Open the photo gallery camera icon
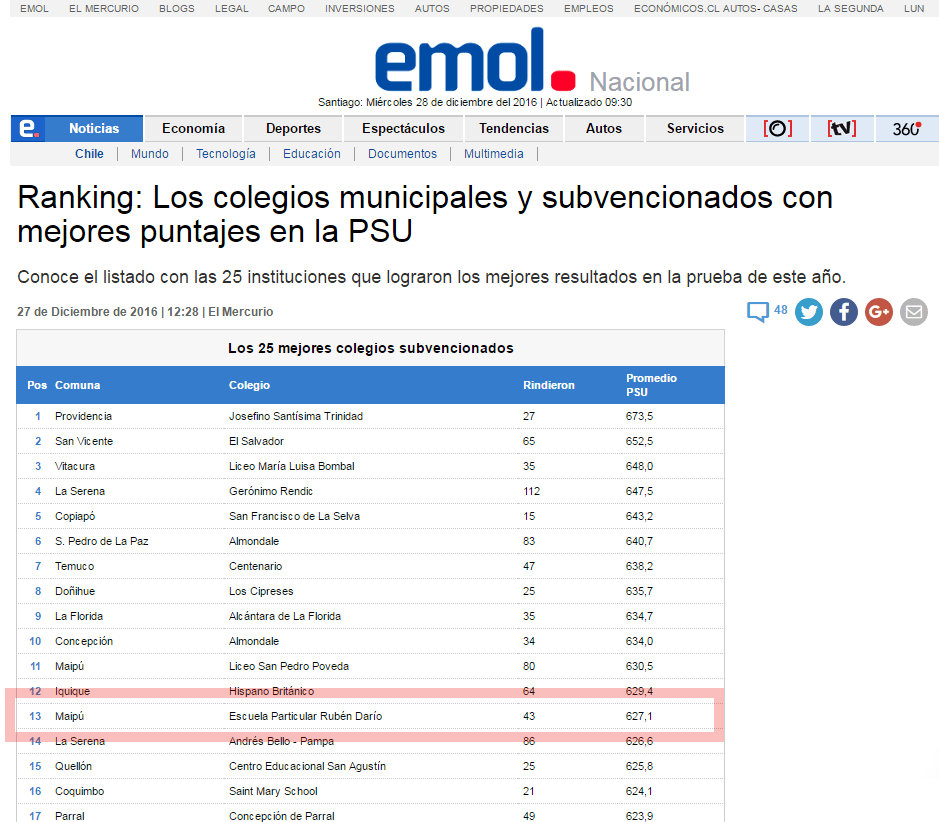The width and height of the screenshot is (939, 822). pyautogui.click(x=778, y=129)
